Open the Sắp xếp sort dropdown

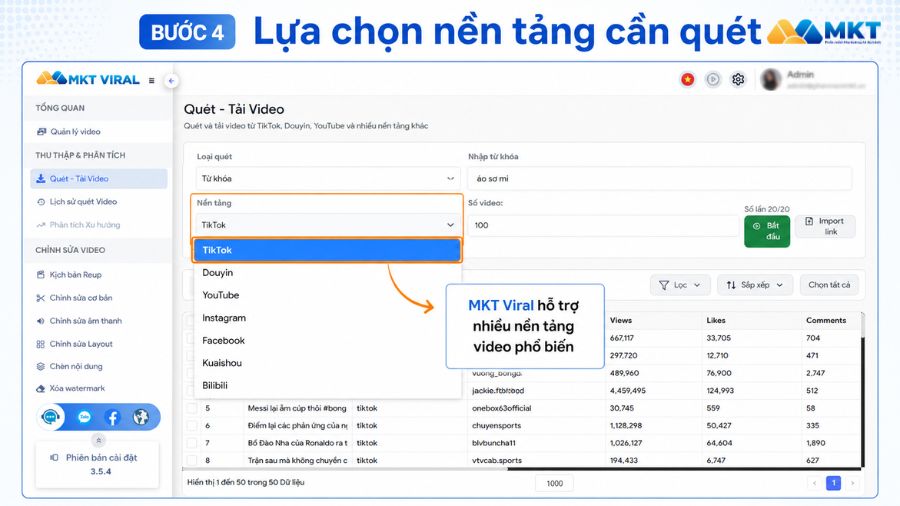point(755,285)
